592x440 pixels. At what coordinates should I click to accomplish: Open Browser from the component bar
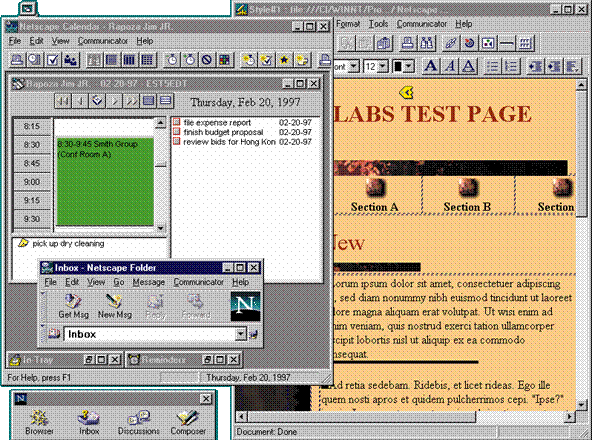click(39, 422)
